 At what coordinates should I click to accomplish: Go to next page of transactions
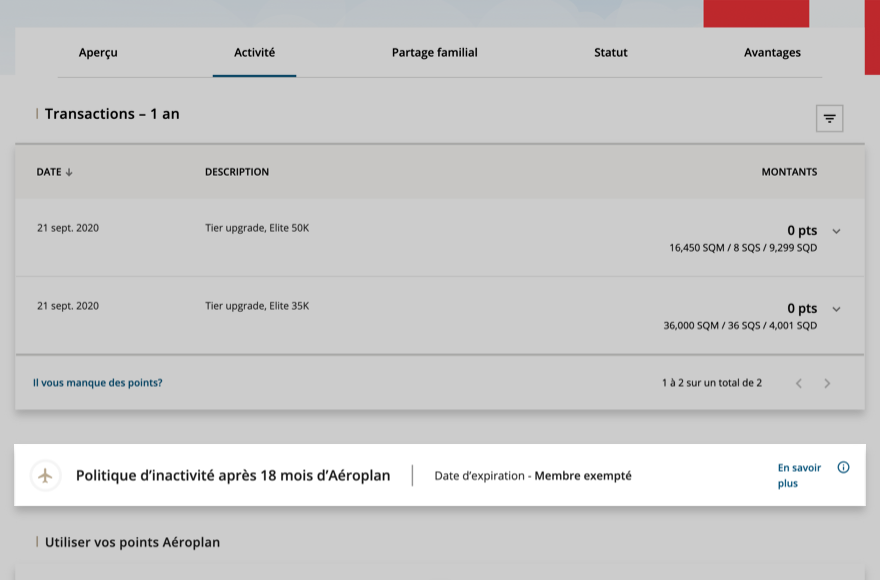click(827, 383)
